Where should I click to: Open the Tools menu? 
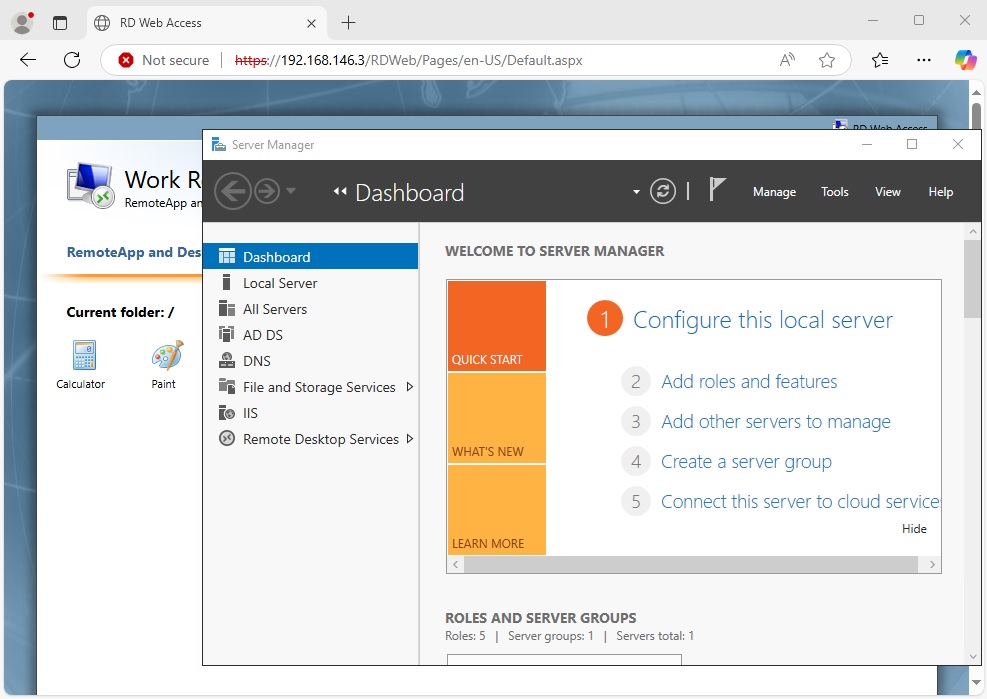click(834, 191)
